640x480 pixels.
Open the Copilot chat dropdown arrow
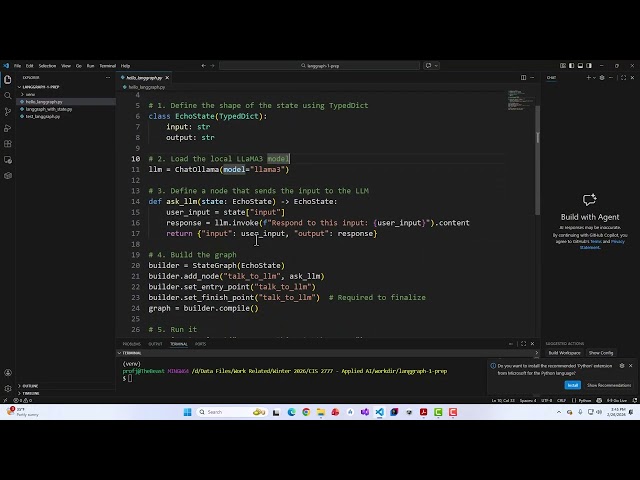pos(436,66)
